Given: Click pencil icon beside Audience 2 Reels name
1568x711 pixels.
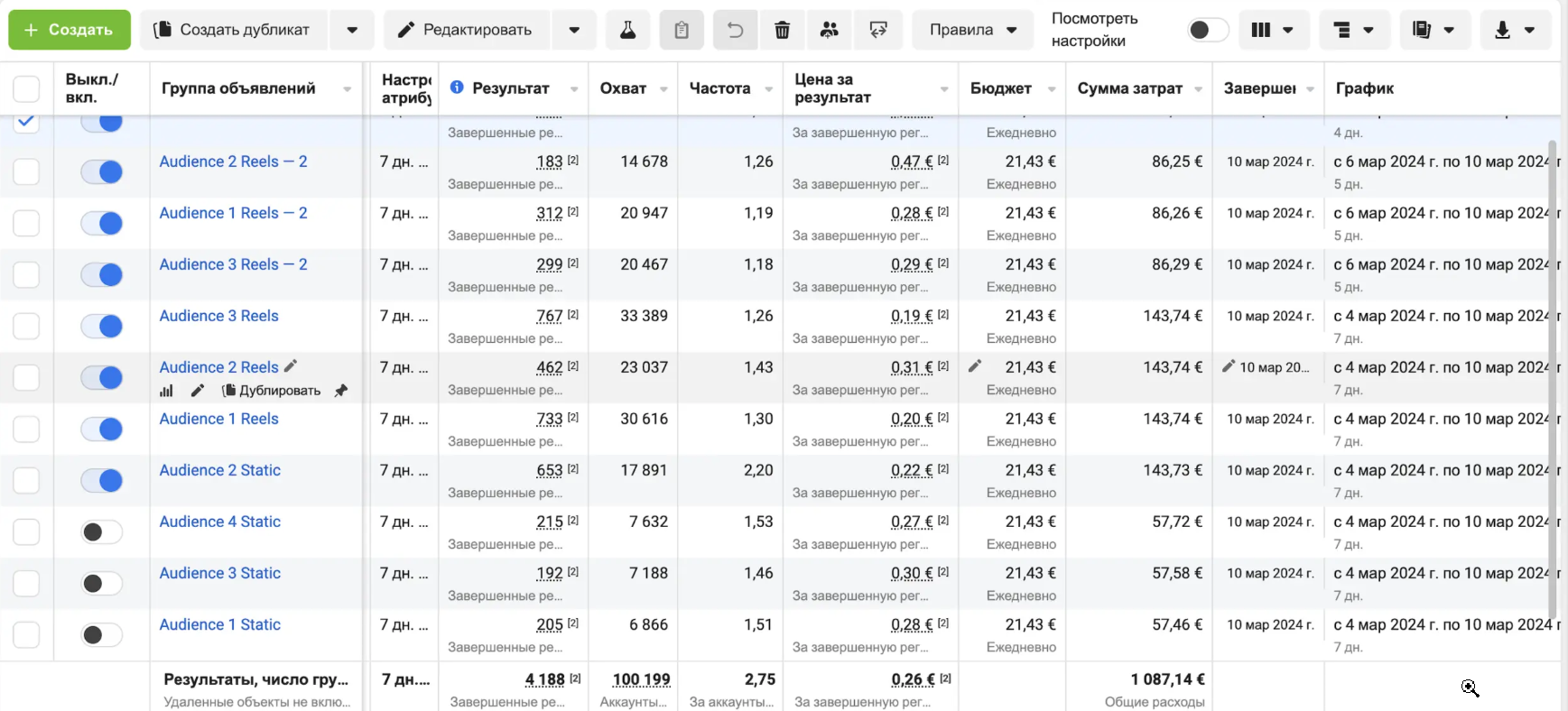Looking at the screenshot, I should point(291,366).
